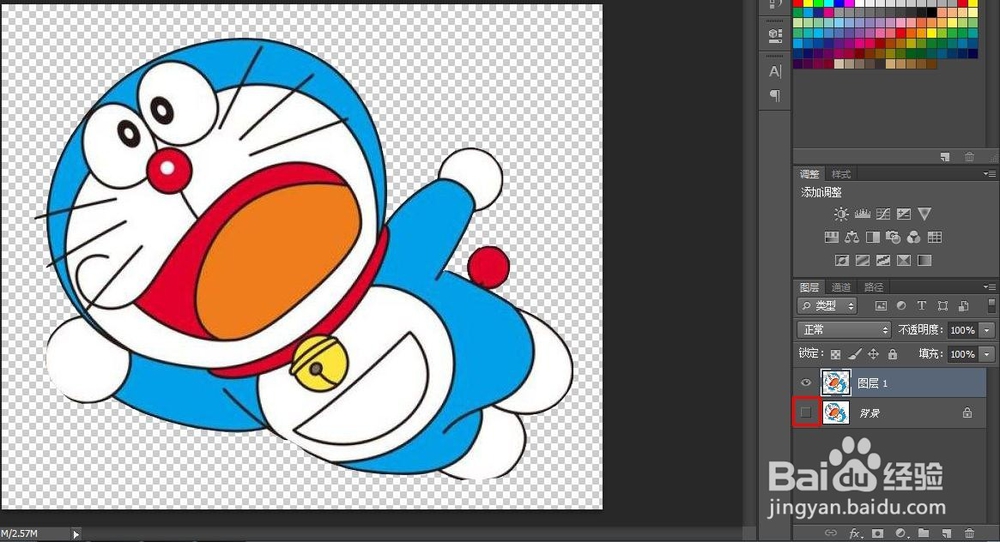Add a Curves adjustment

tap(883, 214)
